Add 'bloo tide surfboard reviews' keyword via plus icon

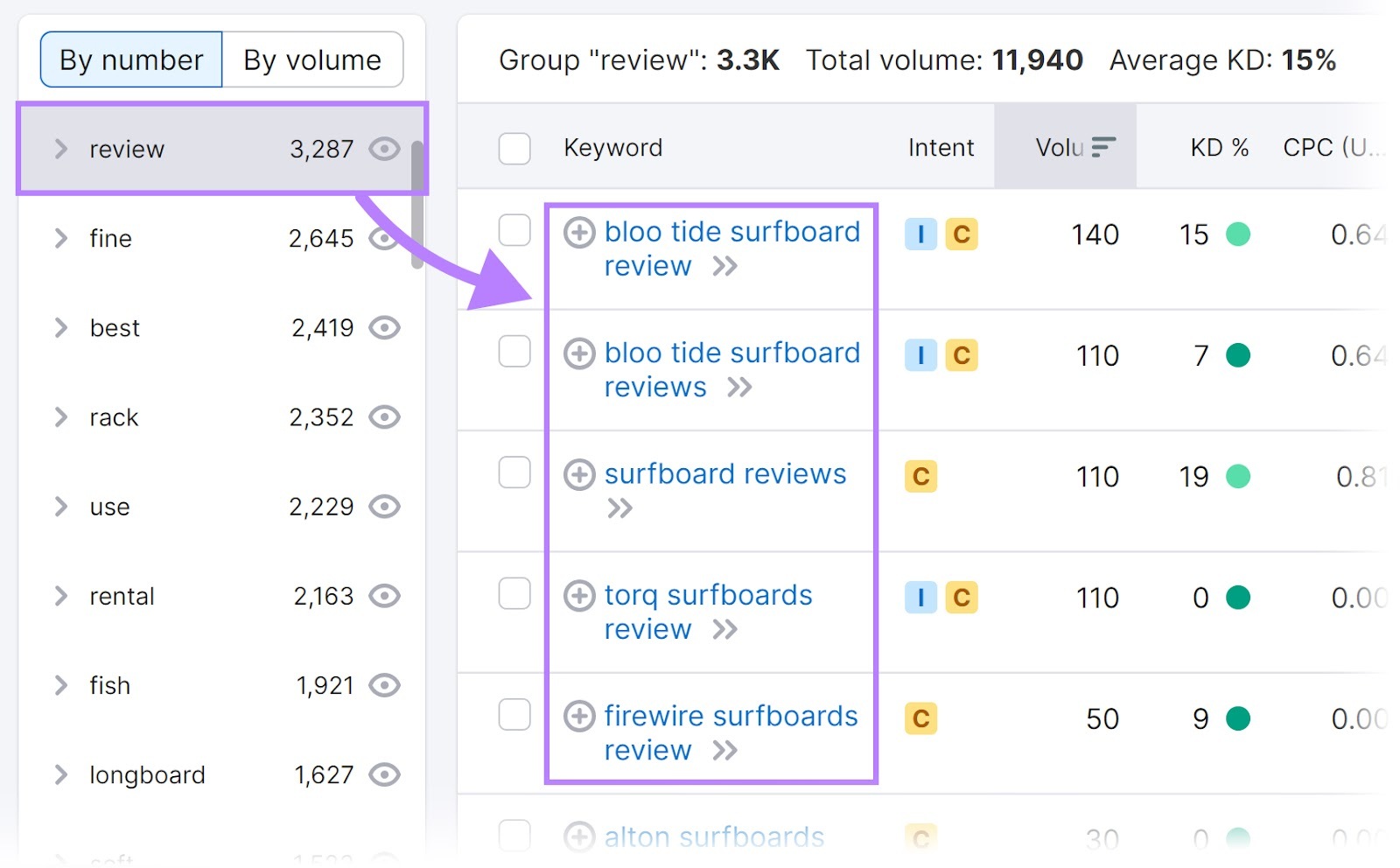pyautogui.click(x=578, y=353)
